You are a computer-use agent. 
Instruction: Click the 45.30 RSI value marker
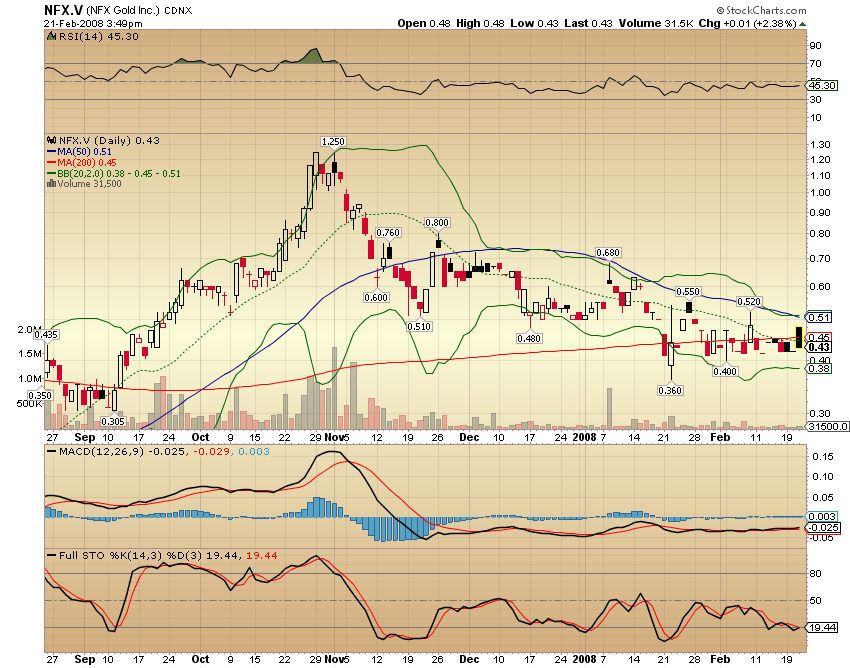click(821, 85)
